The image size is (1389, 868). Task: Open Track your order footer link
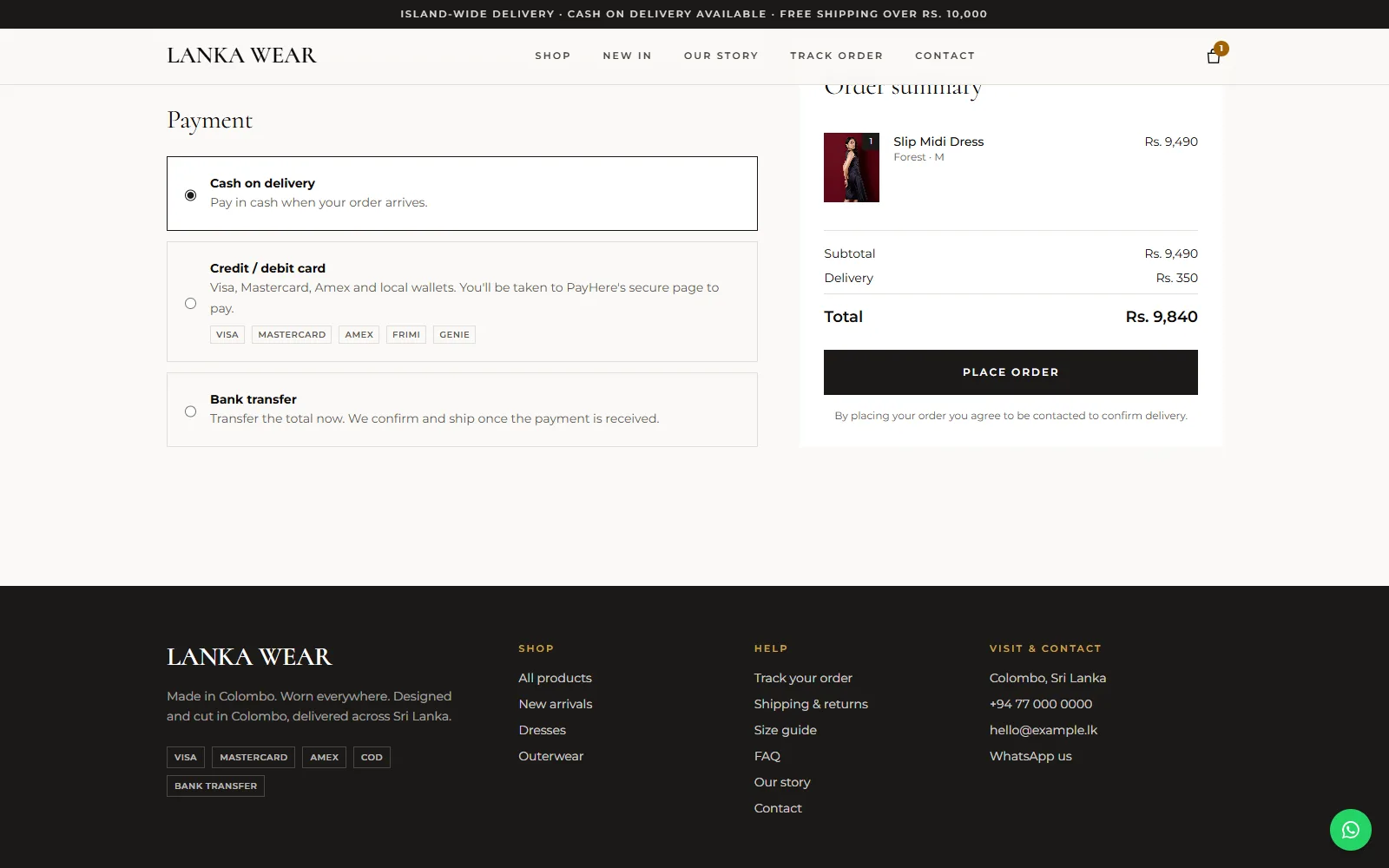[x=803, y=678]
